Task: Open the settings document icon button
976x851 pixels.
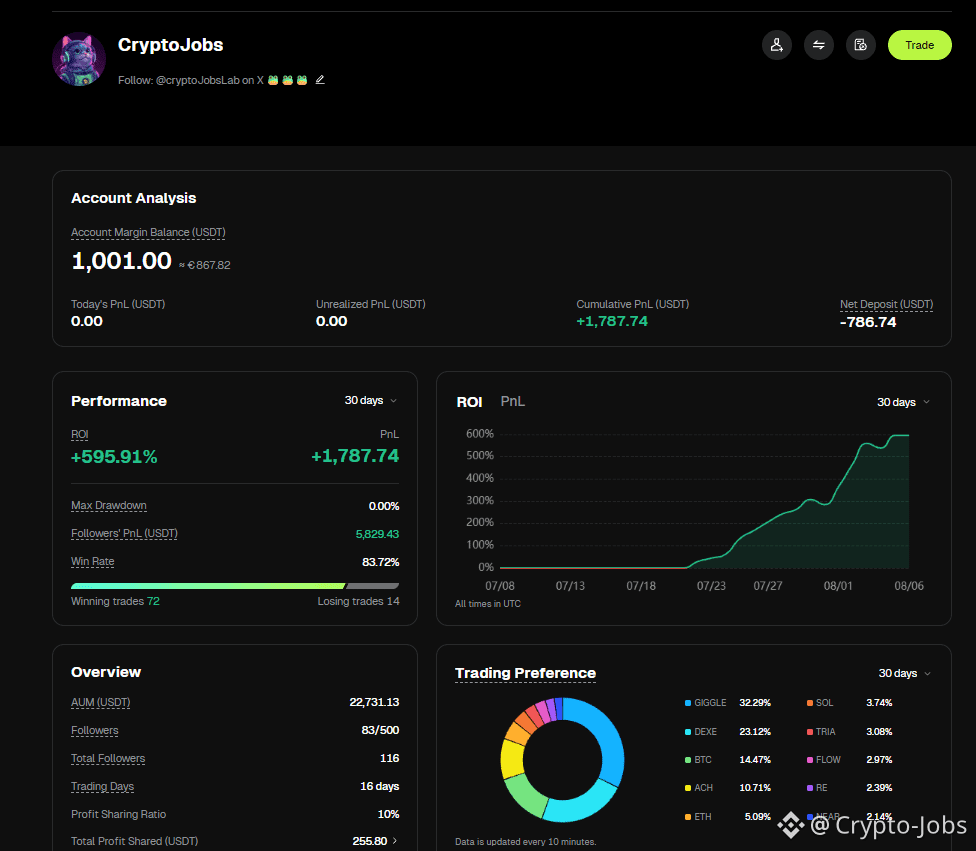Action: (x=860, y=45)
